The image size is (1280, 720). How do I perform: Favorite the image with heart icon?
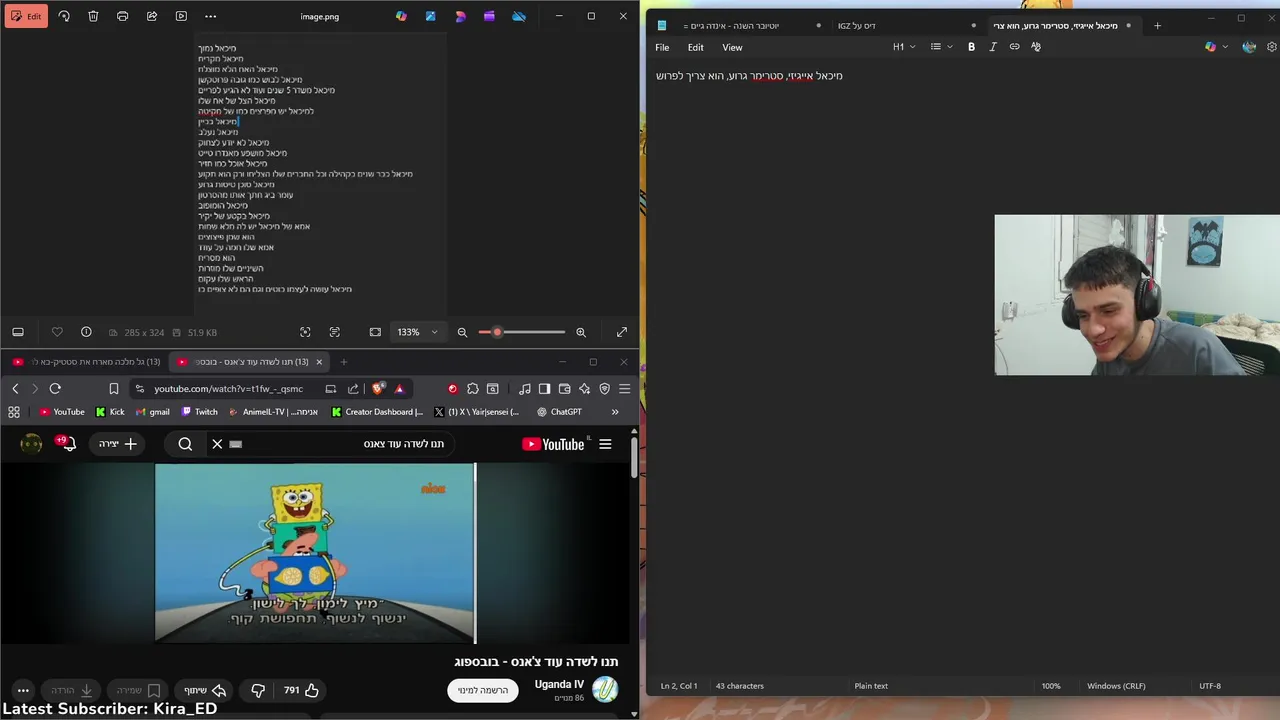click(57, 332)
